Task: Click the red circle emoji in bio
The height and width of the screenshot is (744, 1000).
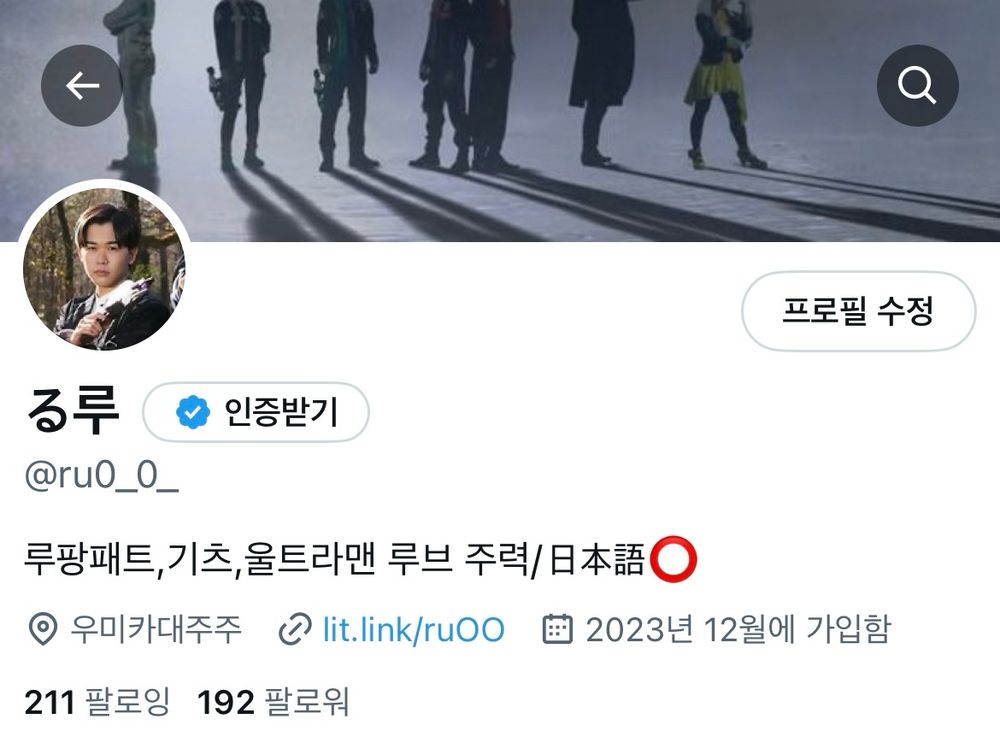Action: [x=673, y=559]
